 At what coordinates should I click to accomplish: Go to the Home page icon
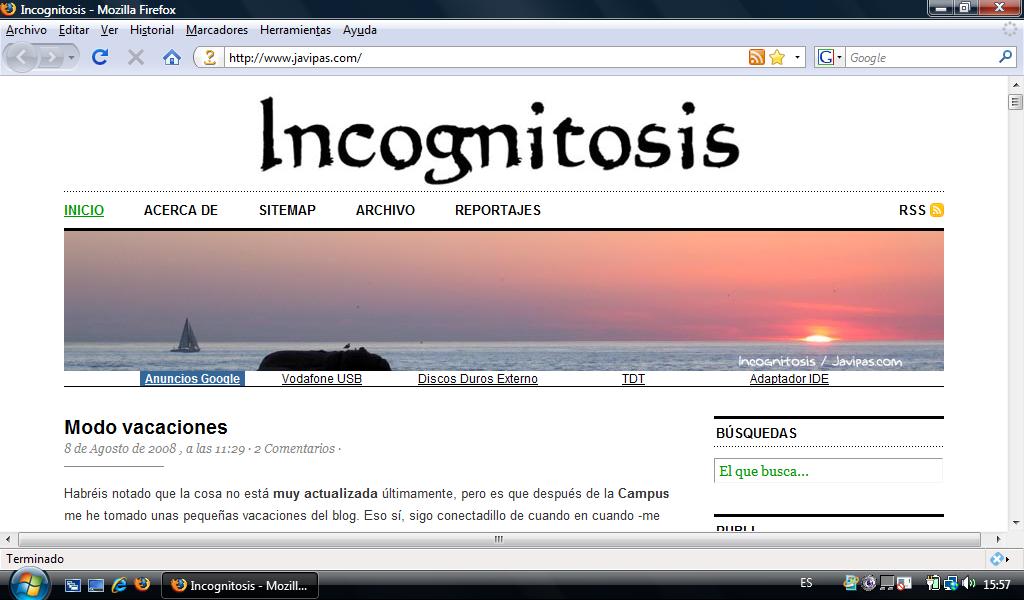tap(172, 57)
